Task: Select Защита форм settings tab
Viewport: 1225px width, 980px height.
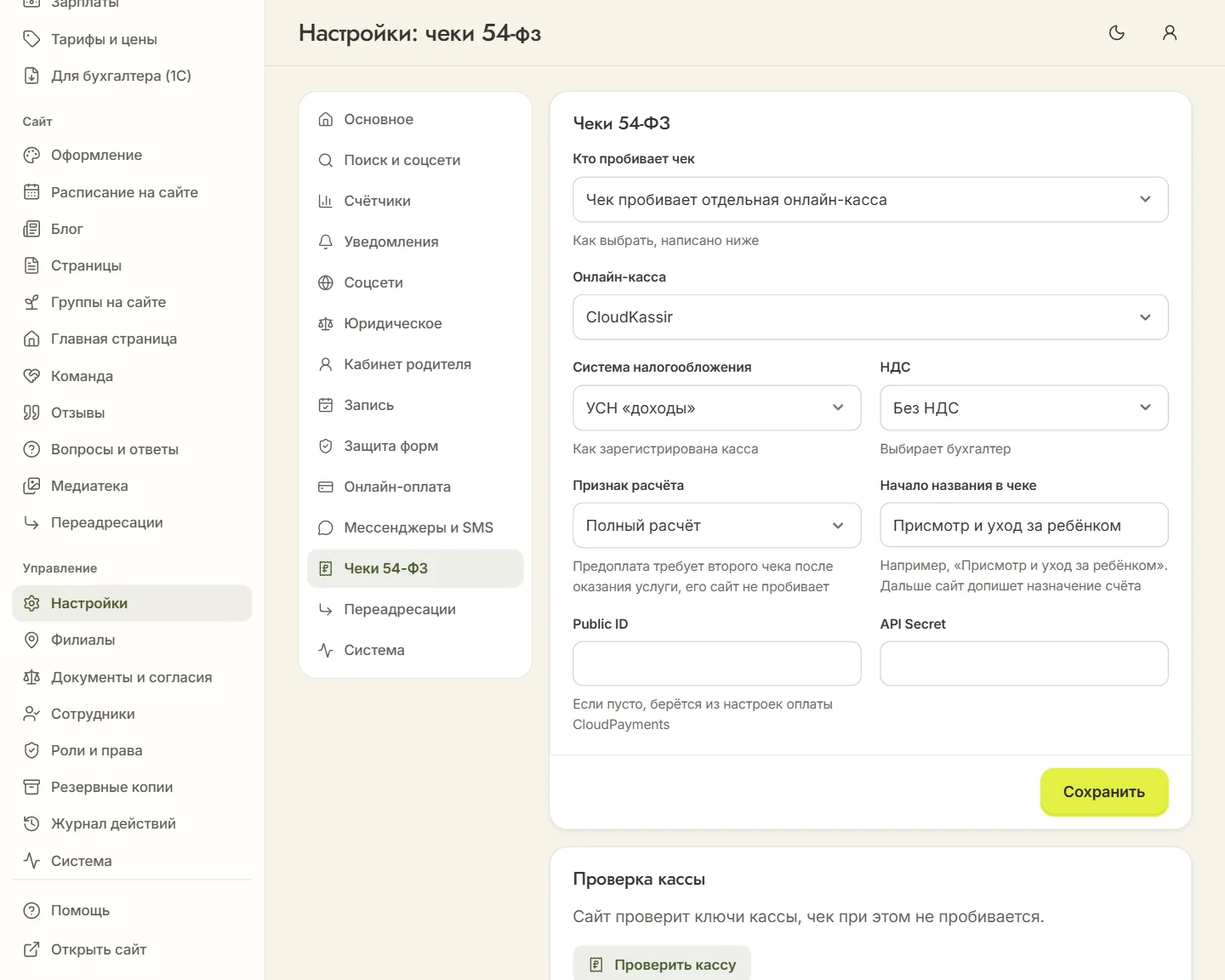Action: [x=415, y=446]
